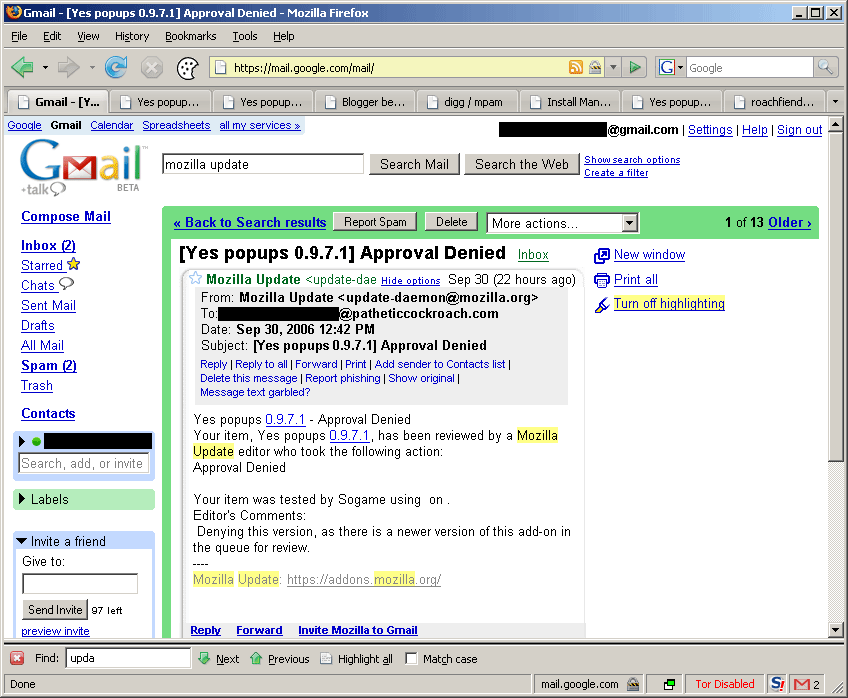Open the Inbox (2) folder link
Viewport: 848px width, 698px height.
pyautogui.click(x=48, y=245)
